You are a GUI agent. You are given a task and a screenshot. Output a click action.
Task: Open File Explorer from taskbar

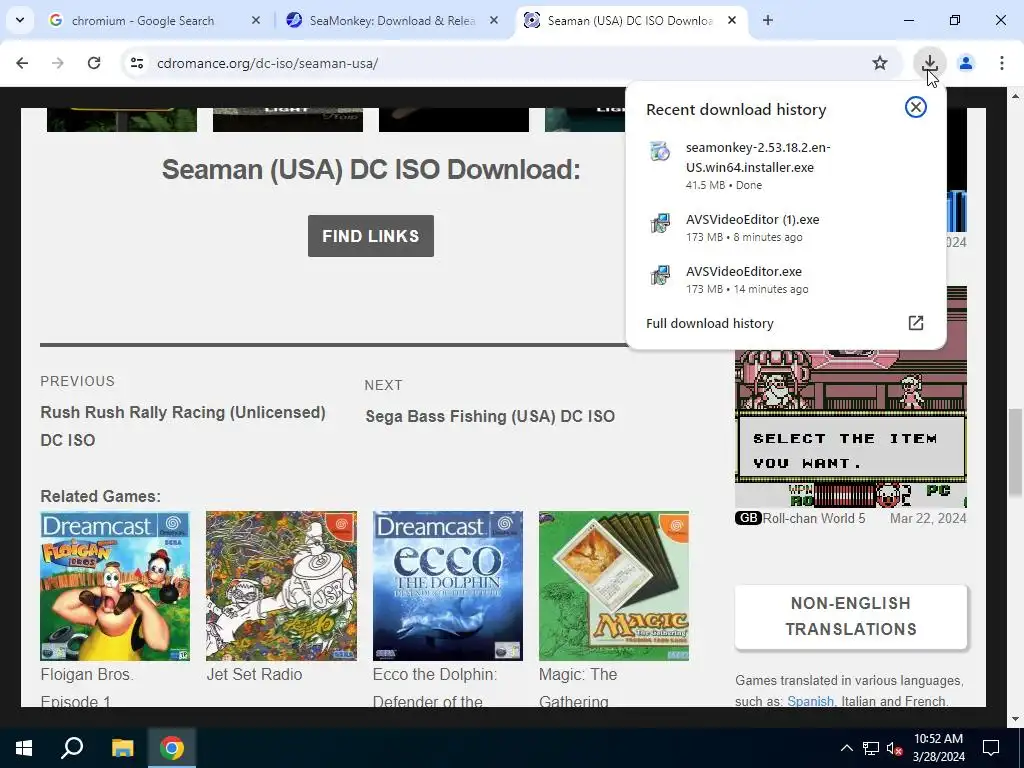click(x=122, y=748)
